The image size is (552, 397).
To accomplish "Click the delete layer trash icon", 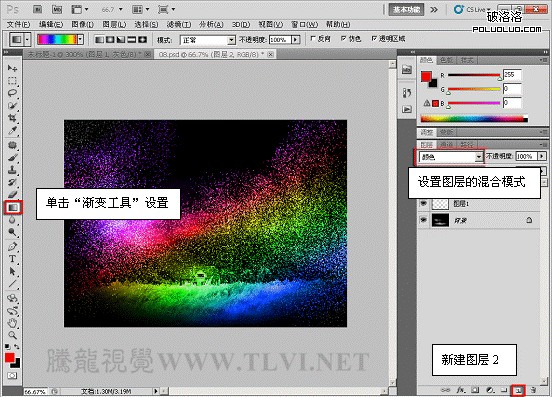I will coord(533,390).
